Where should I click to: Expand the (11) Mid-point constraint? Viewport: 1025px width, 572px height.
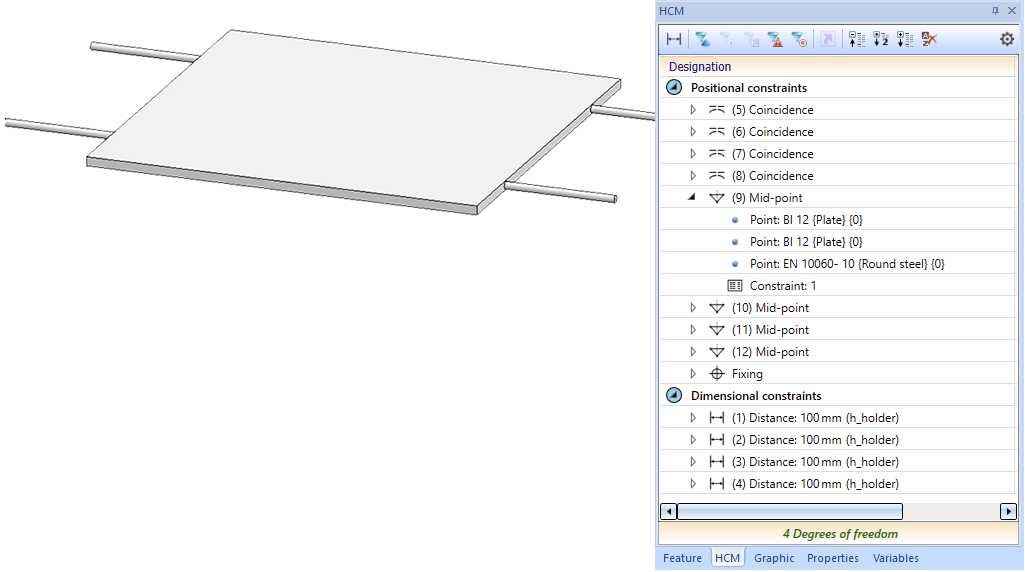(x=693, y=329)
